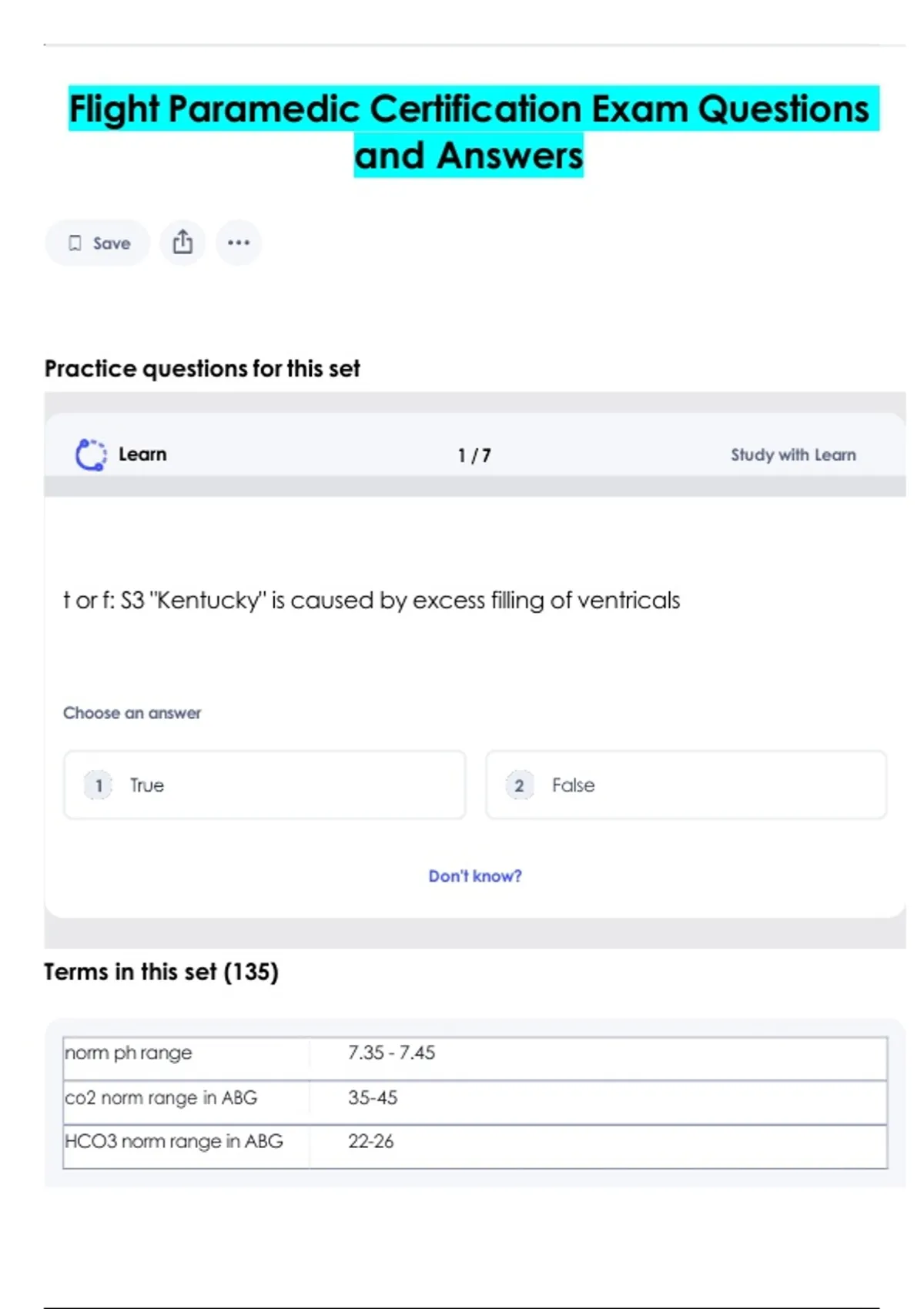Click the number 2 answer badge
This screenshot has height=1309, width=924.
pyautogui.click(x=520, y=785)
